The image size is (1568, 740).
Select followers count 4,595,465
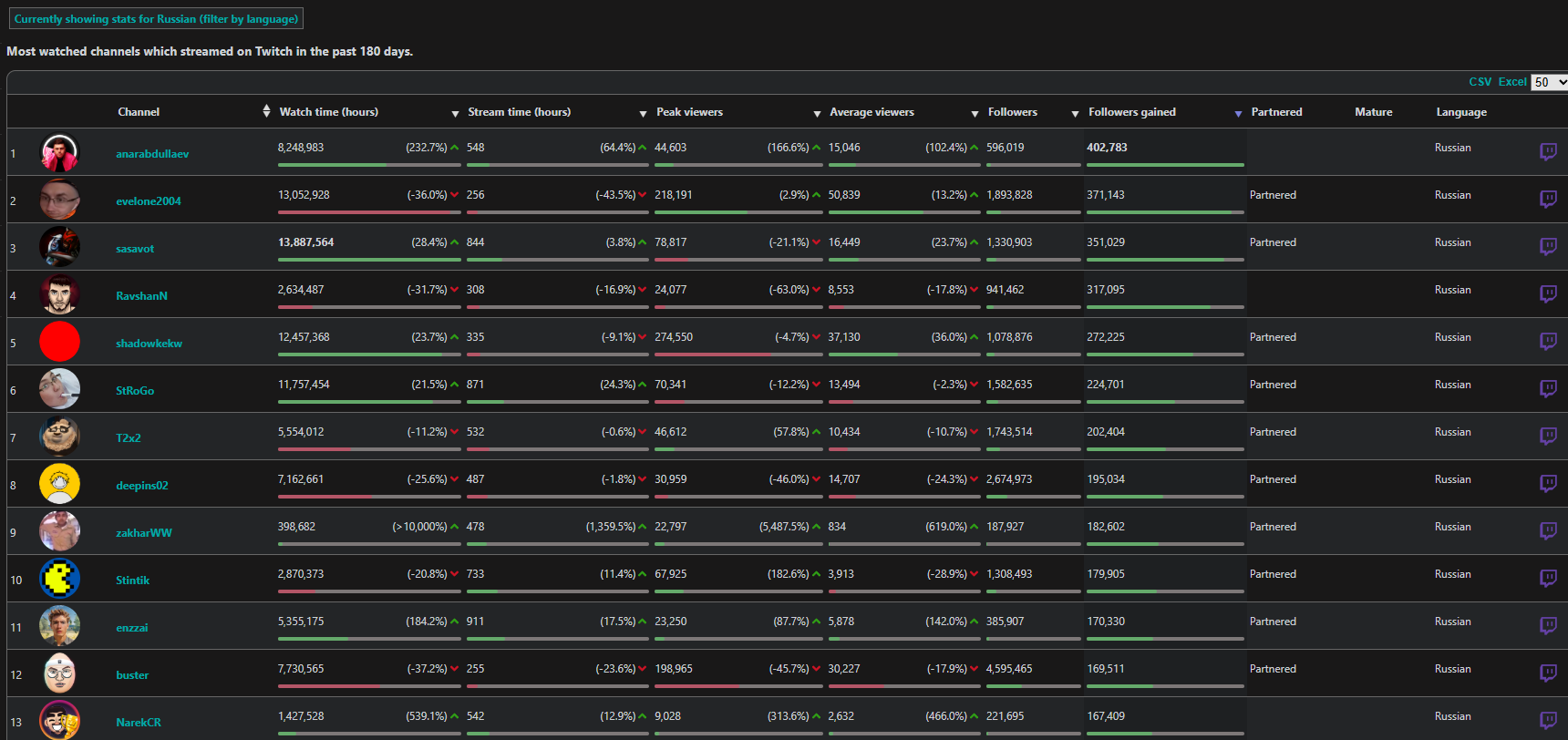point(1009,669)
